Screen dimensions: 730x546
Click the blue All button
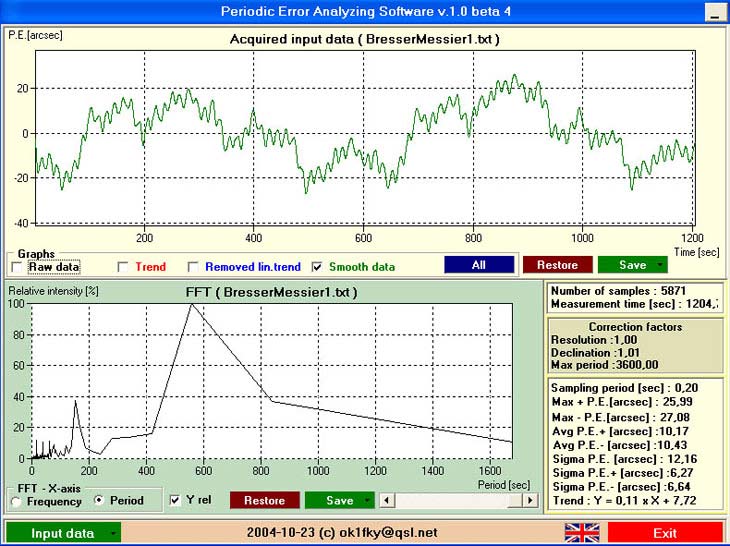479,265
